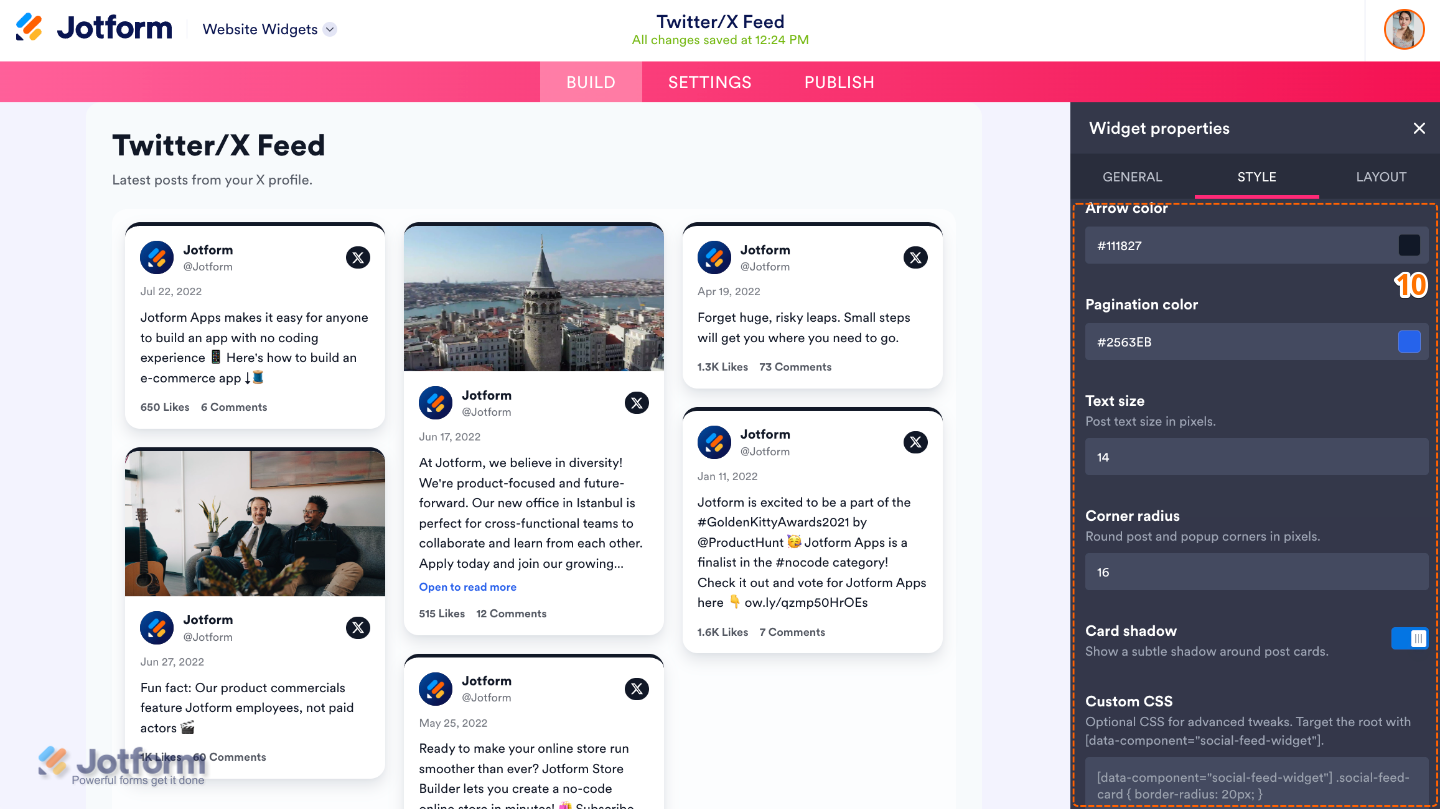Click X icon on Jun 17, 2022 post

coord(637,403)
